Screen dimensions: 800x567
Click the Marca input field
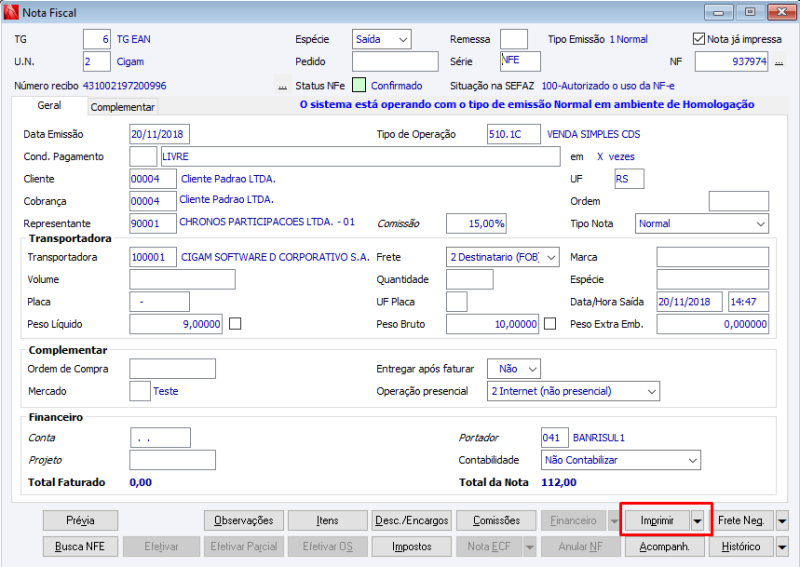(x=712, y=257)
